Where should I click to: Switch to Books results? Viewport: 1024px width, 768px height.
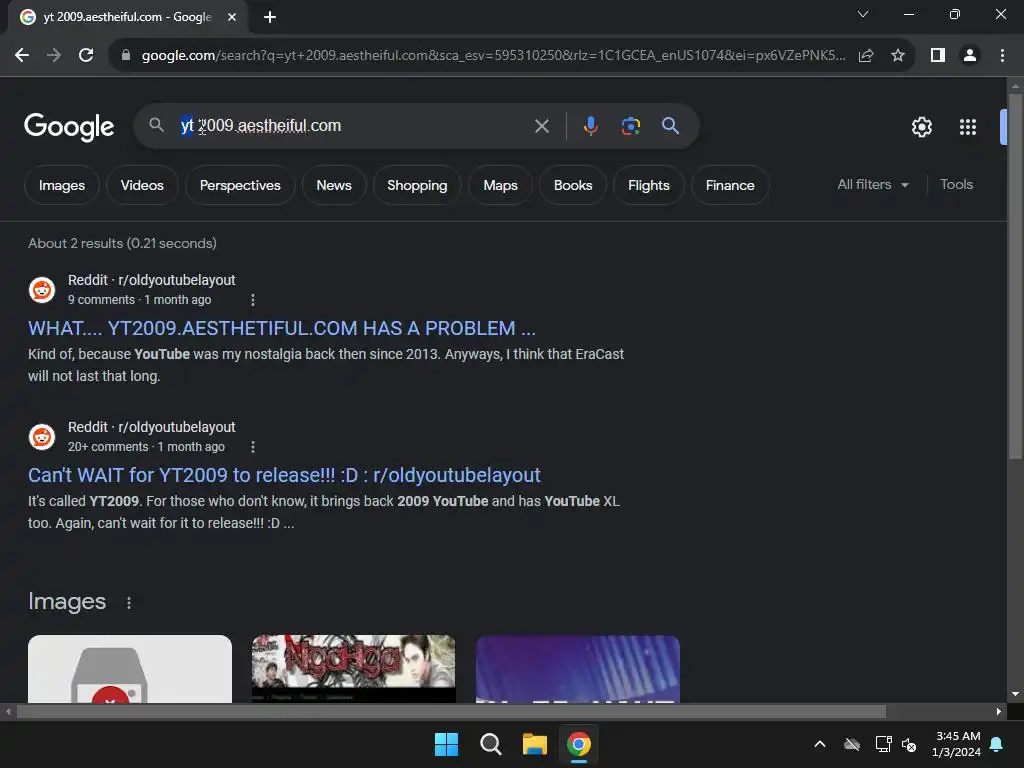coord(573,185)
